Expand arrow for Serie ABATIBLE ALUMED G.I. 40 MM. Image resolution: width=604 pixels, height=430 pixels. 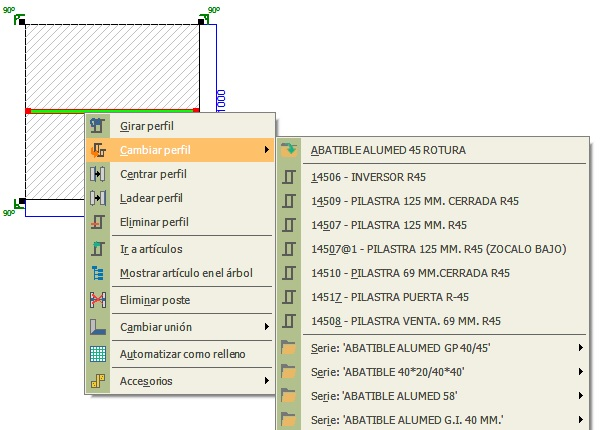point(581,419)
